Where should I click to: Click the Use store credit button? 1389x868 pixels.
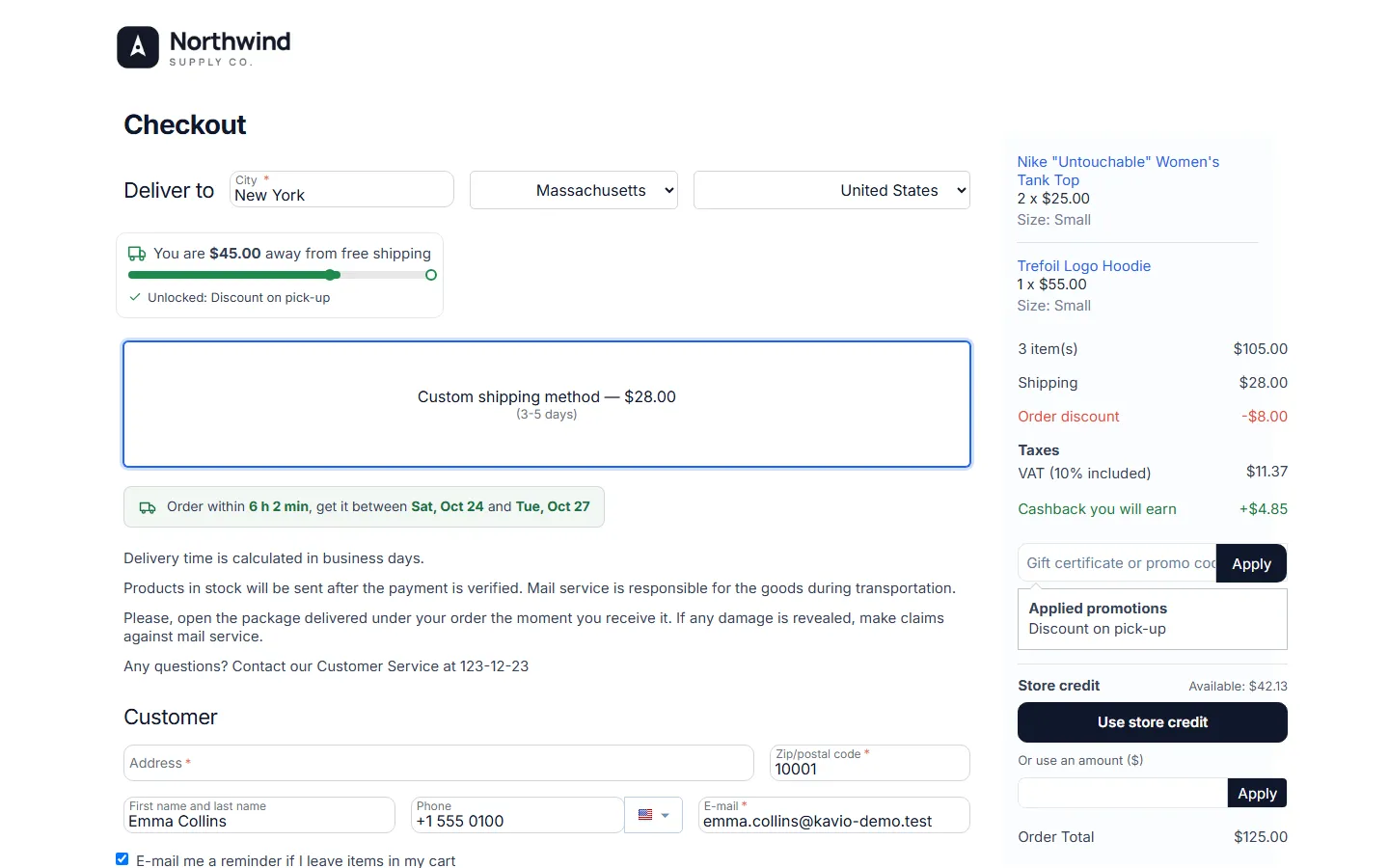(1153, 722)
